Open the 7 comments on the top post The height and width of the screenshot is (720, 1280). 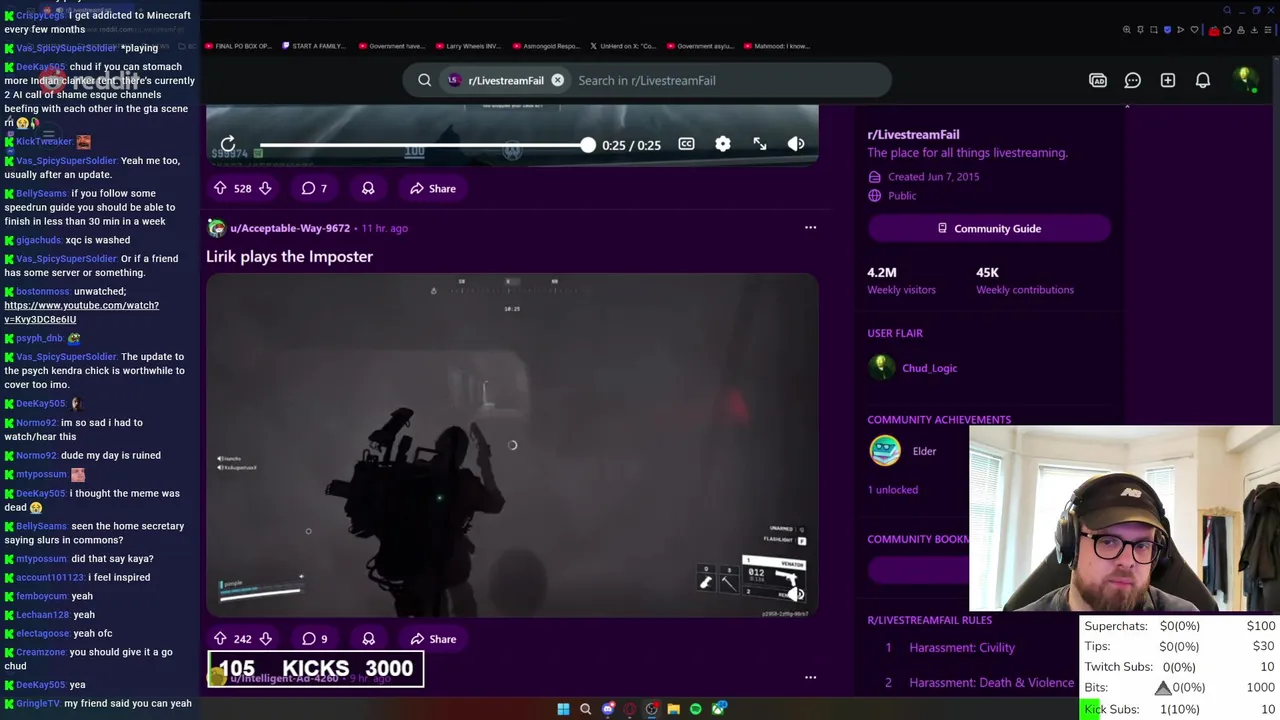[315, 188]
